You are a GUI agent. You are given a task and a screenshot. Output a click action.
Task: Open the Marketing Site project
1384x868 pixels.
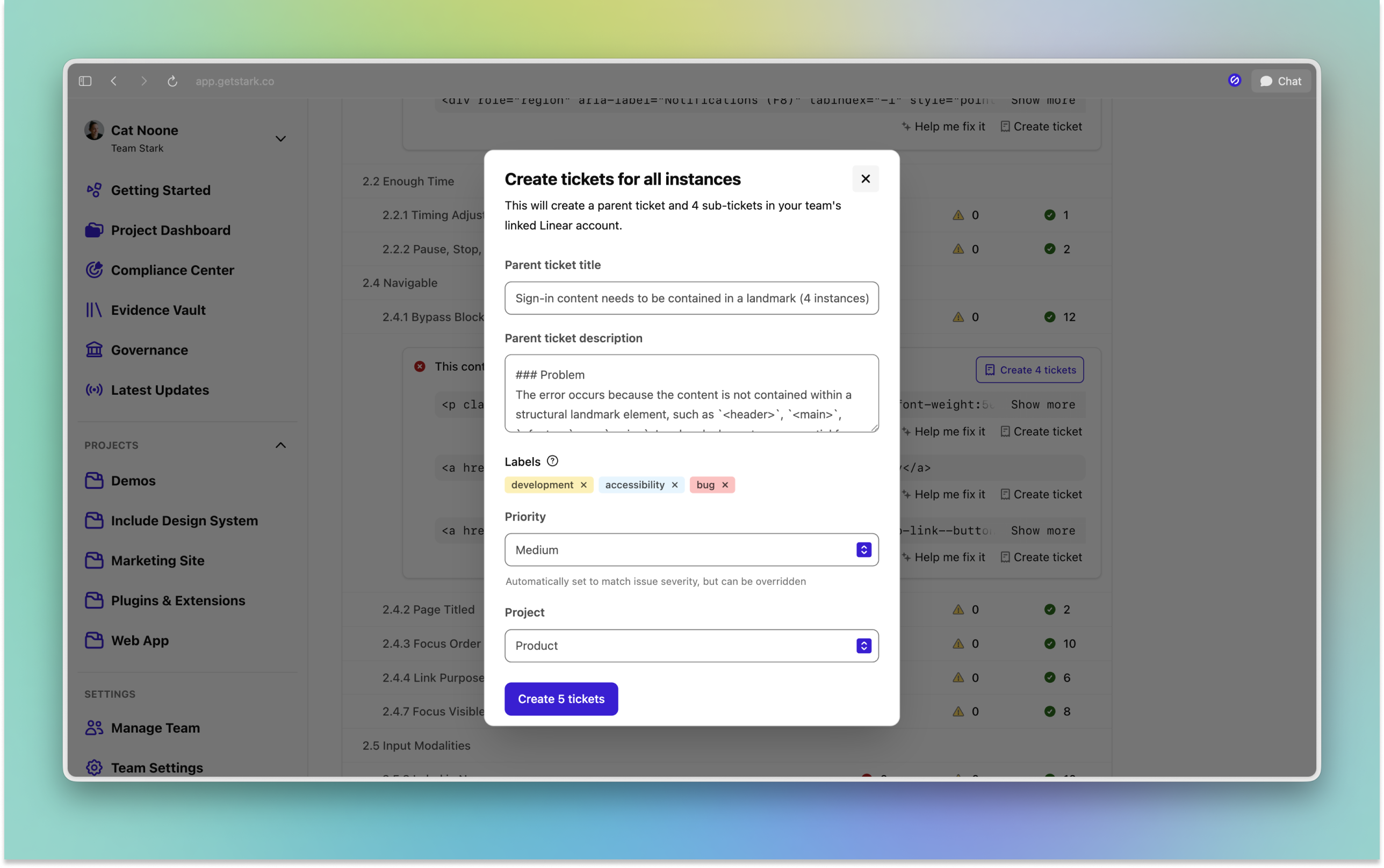click(x=157, y=560)
